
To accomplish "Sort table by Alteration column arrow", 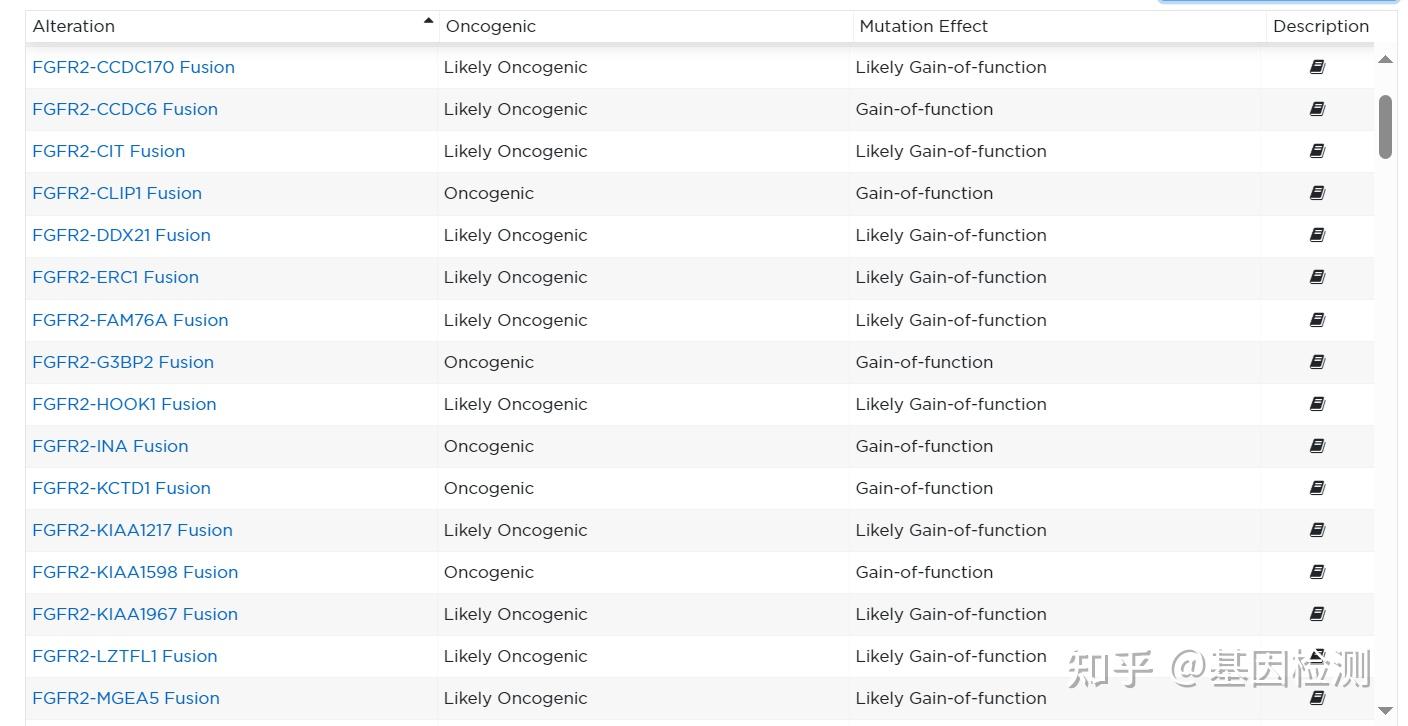I will (x=428, y=21).
